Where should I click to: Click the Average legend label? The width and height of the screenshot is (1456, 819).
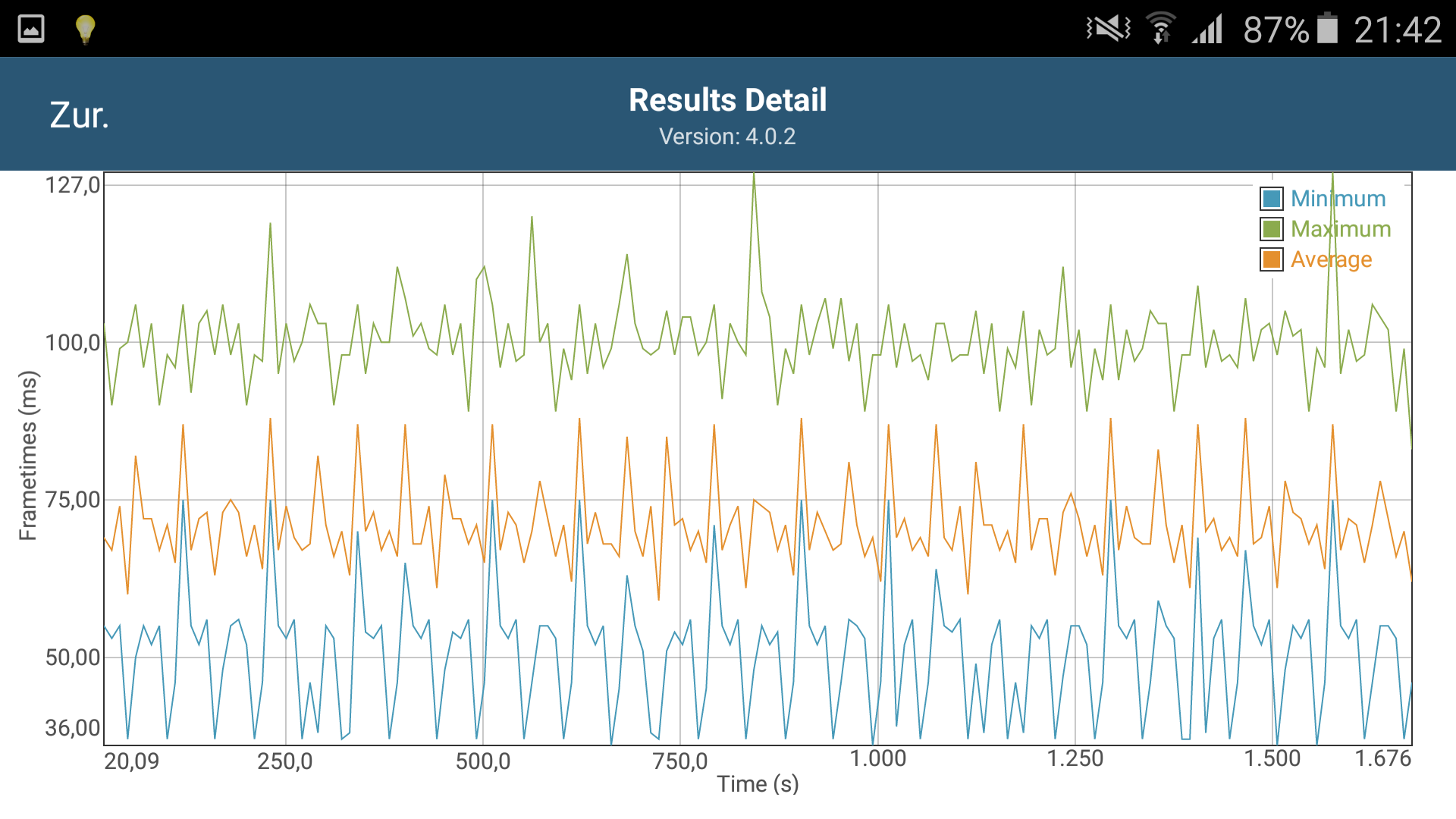1332,259
